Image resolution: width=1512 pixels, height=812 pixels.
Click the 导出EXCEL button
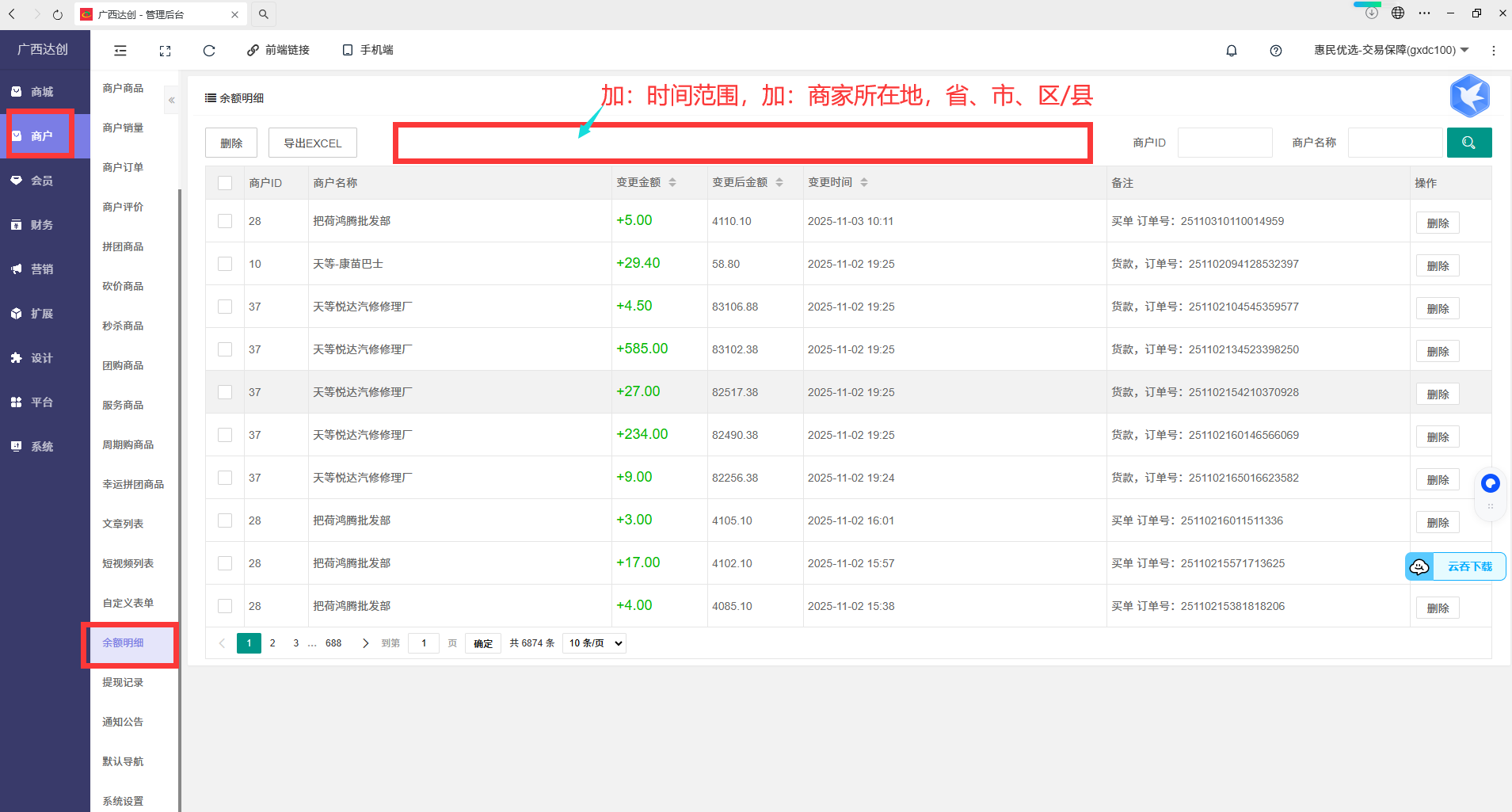point(312,143)
